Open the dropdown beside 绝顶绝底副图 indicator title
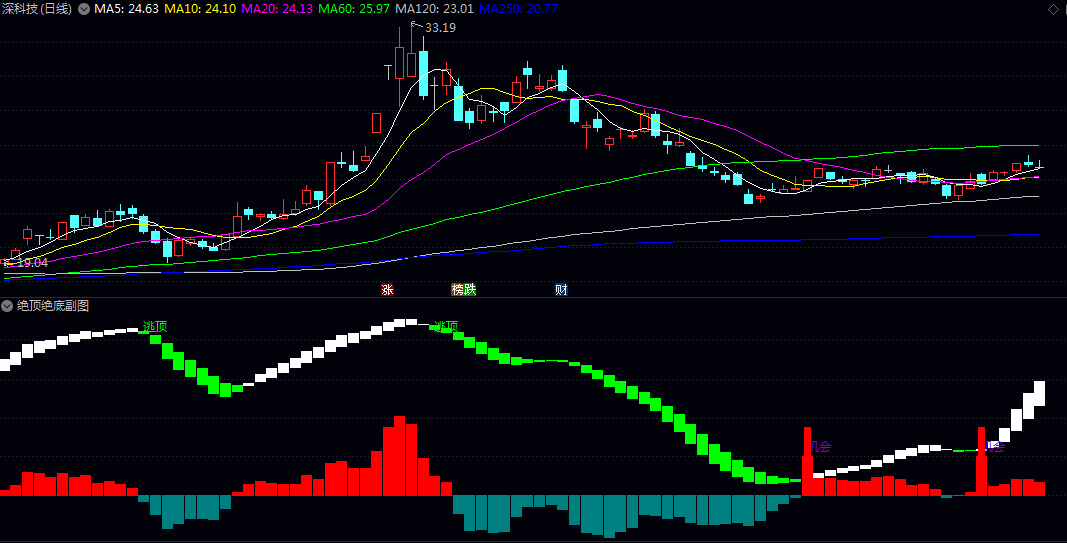This screenshot has width=1067, height=543. (x=7, y=306)
